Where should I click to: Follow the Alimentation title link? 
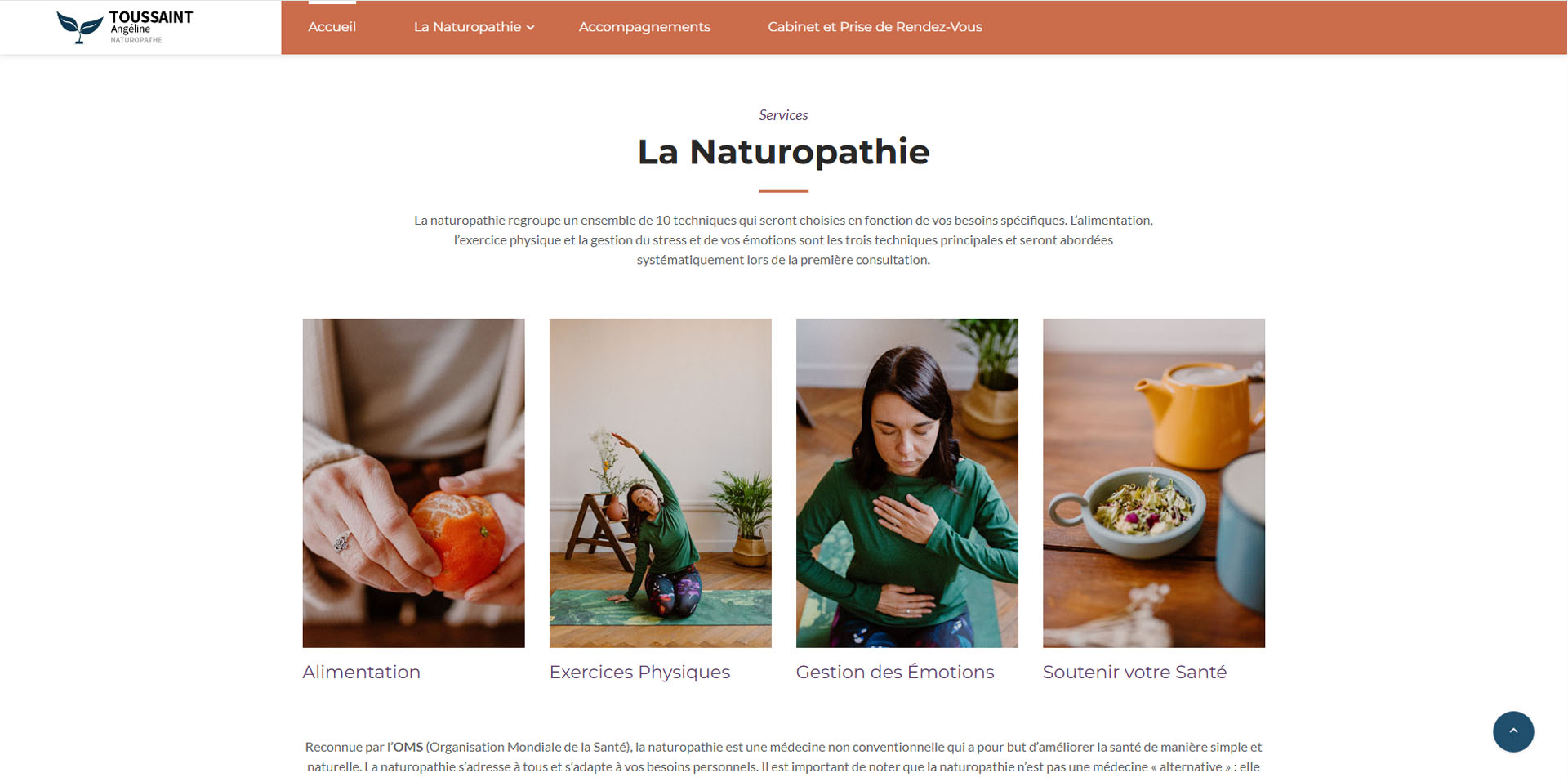pos(361,672)
